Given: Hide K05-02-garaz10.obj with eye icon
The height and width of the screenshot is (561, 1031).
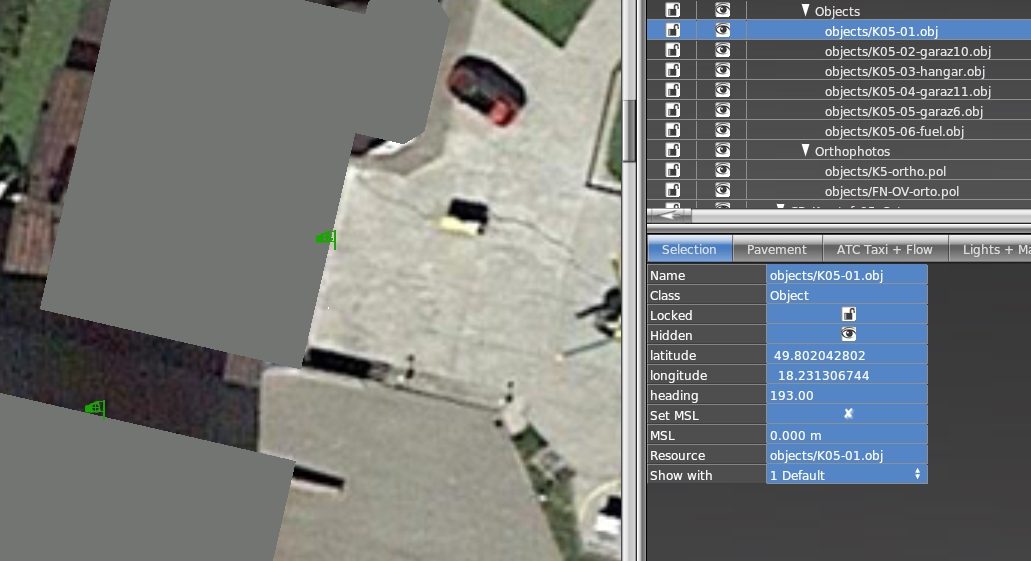Looking at the screenshot, I should (x=723, y=51).
